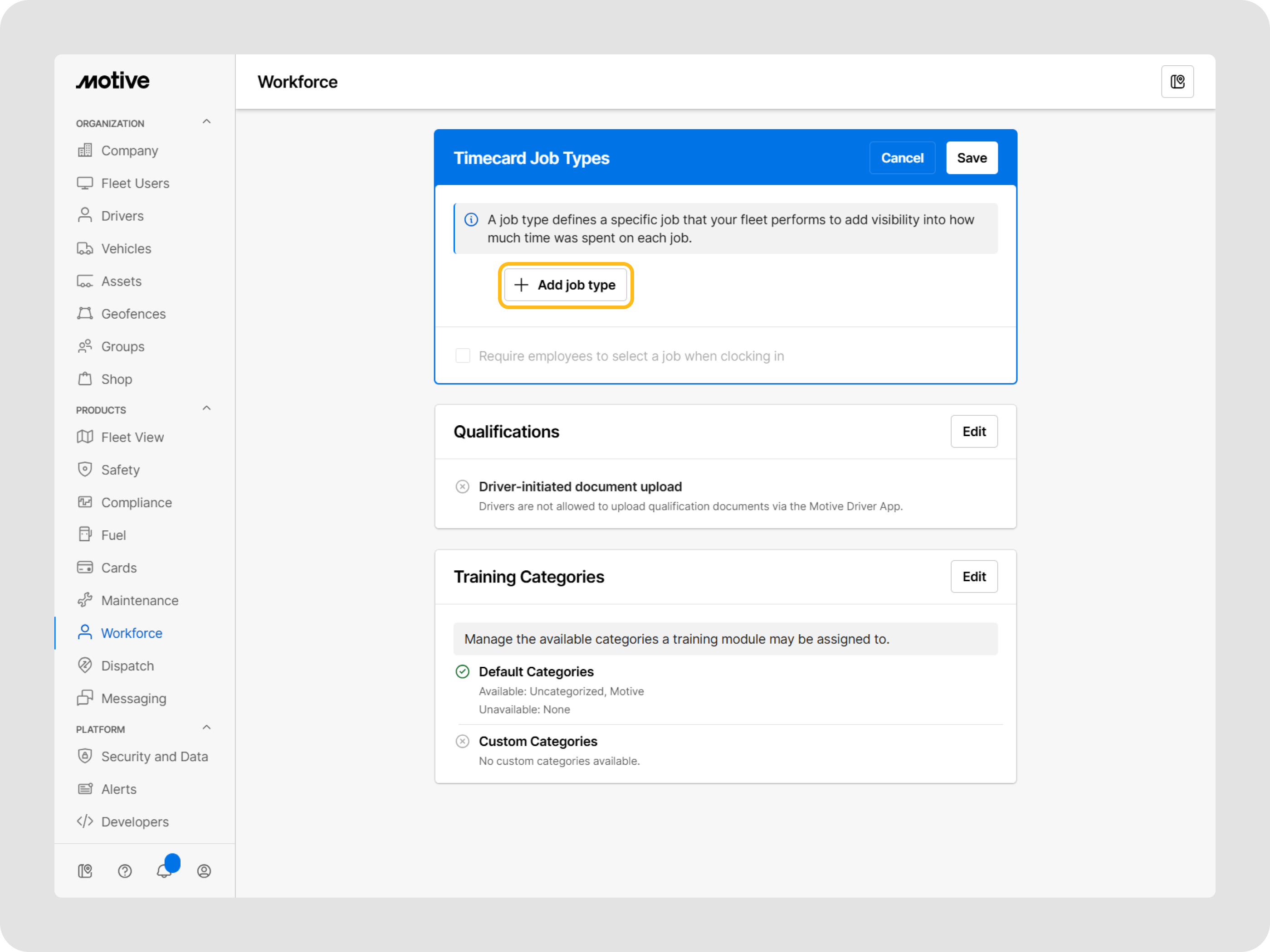Click the Default Categories green check icon
1270x952 pixels.
coord(462,671)
